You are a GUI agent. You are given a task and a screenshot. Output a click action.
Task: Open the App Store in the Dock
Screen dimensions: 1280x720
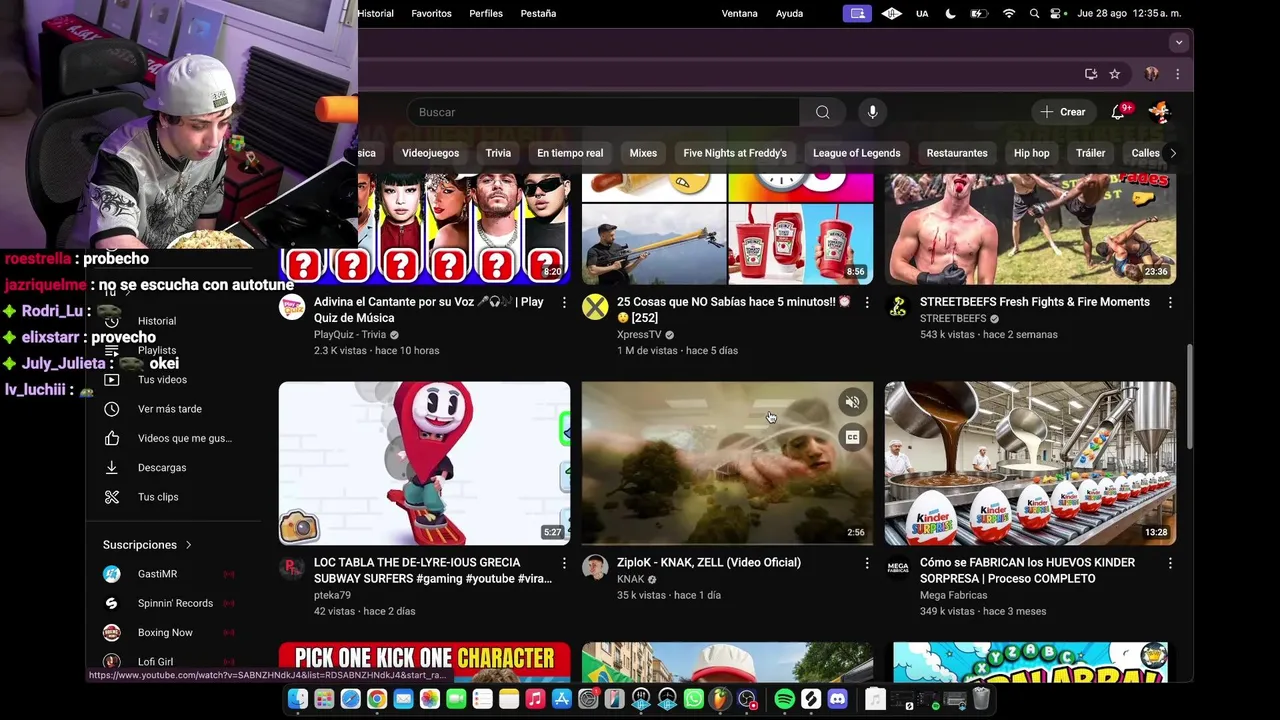tap(561, 700)
